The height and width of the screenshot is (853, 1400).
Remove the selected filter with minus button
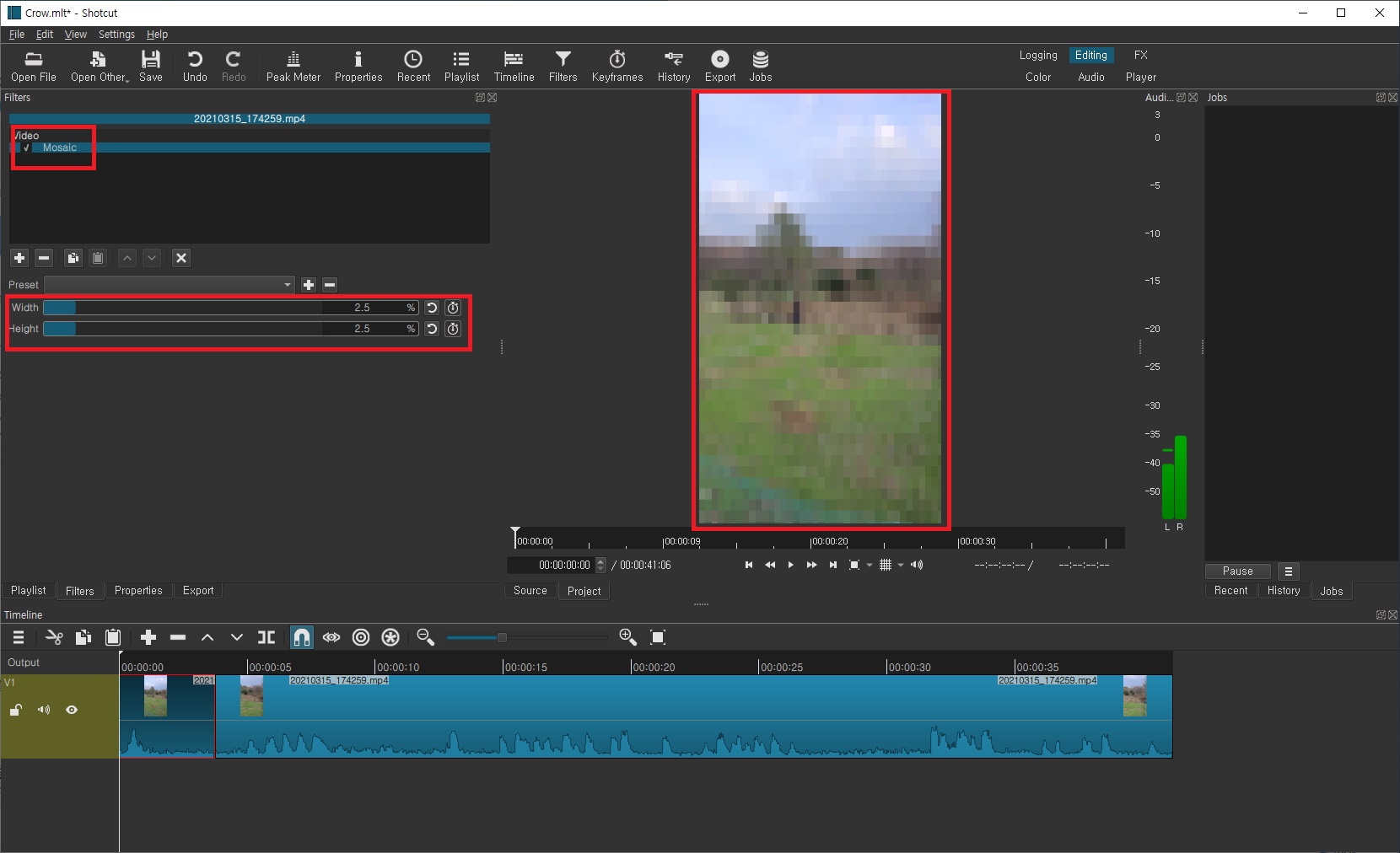click(45, 258)
